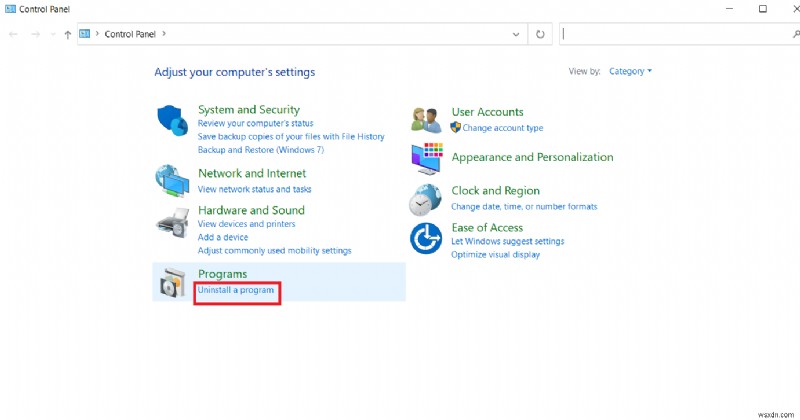Open the Hardware and Sound printer icon
The image size is (800, 420).
(172, 223)
